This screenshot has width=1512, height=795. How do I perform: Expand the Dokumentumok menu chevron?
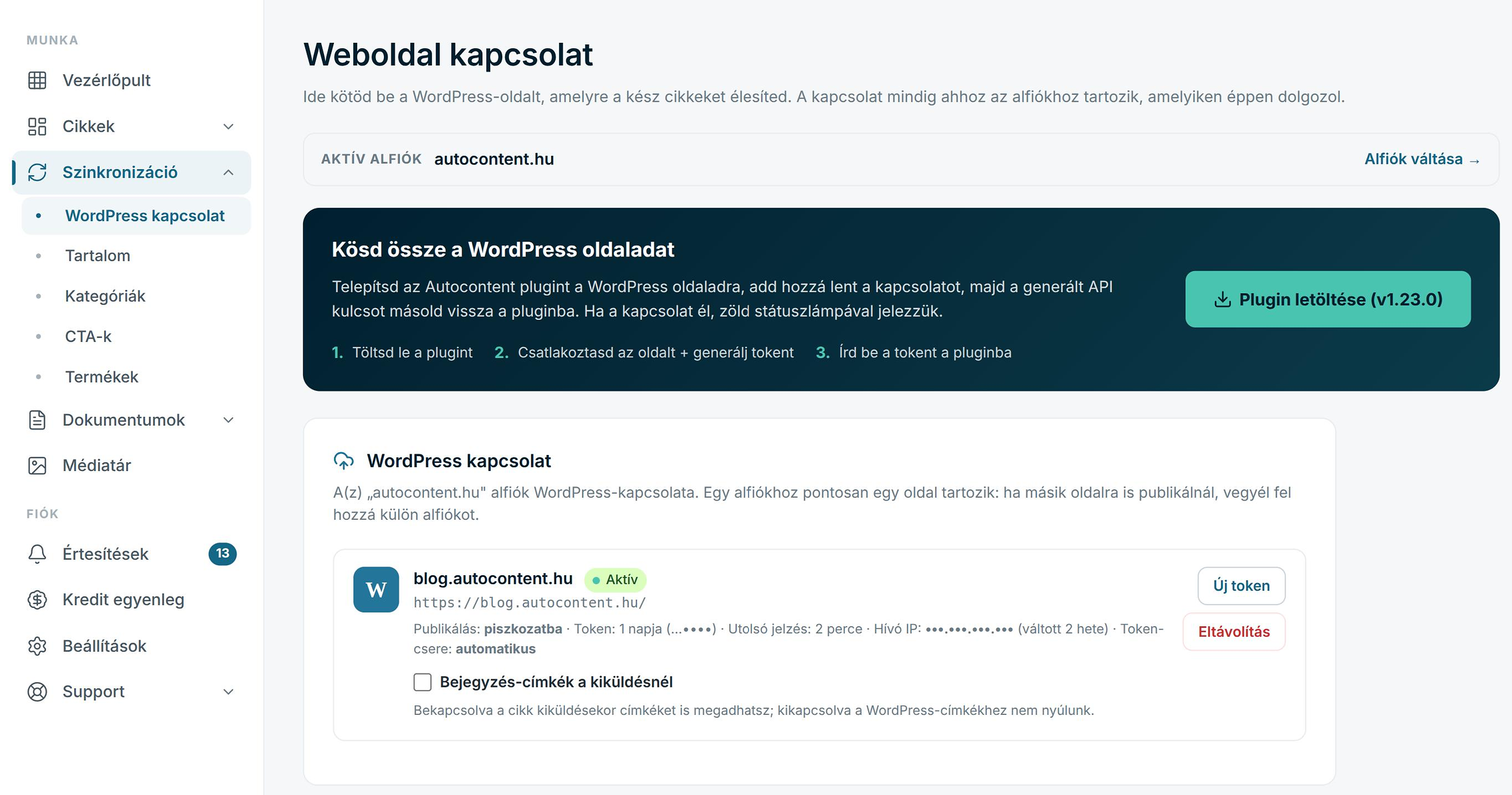[x=228, y=420]
